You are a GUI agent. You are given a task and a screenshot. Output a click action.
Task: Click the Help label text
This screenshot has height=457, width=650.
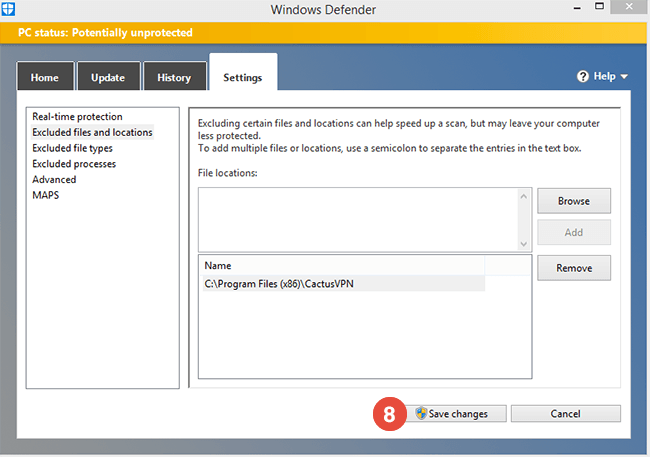(604, 76)
